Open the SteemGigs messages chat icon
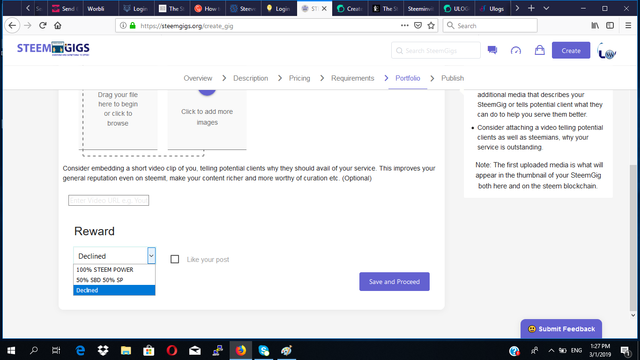Screen dimensions: 640x360 pyautogui.click(x=492, y=50)
